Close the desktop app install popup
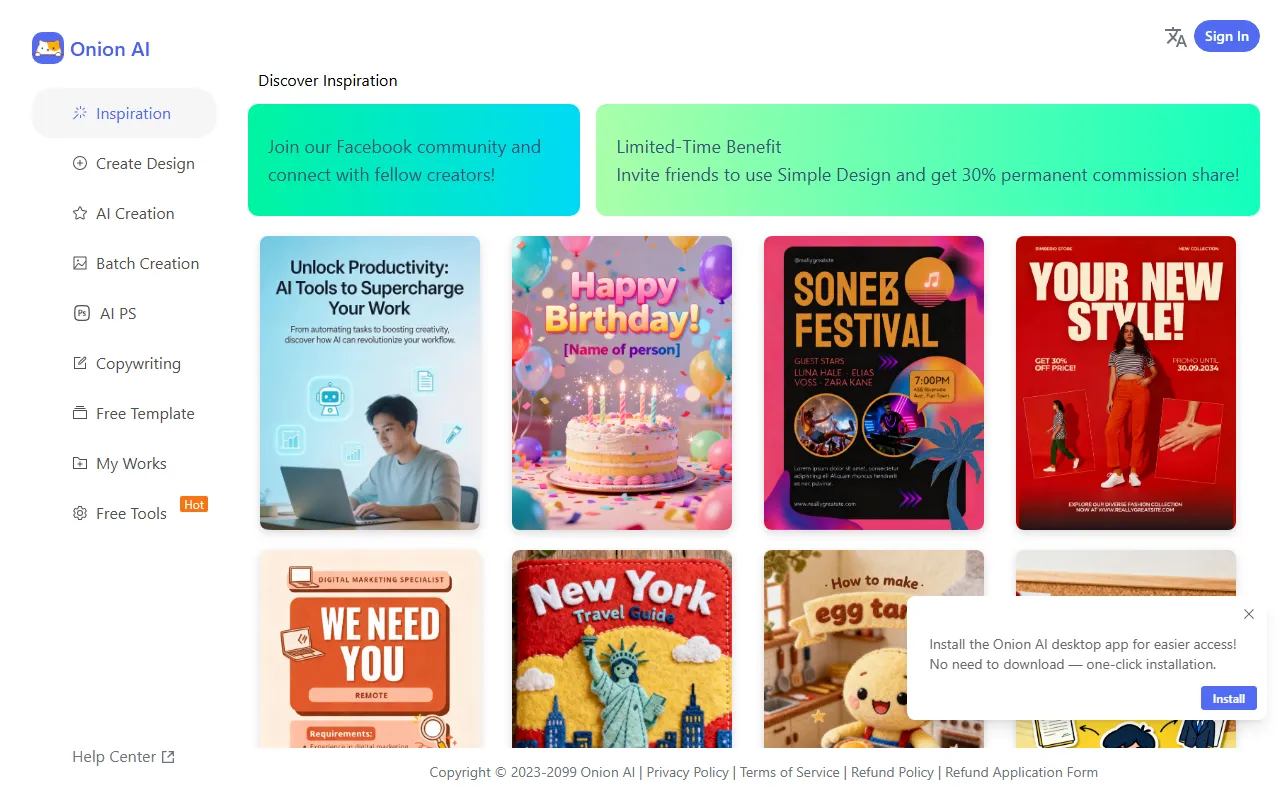This screenshot has height=800, width=1280. tap(1248, 614)
